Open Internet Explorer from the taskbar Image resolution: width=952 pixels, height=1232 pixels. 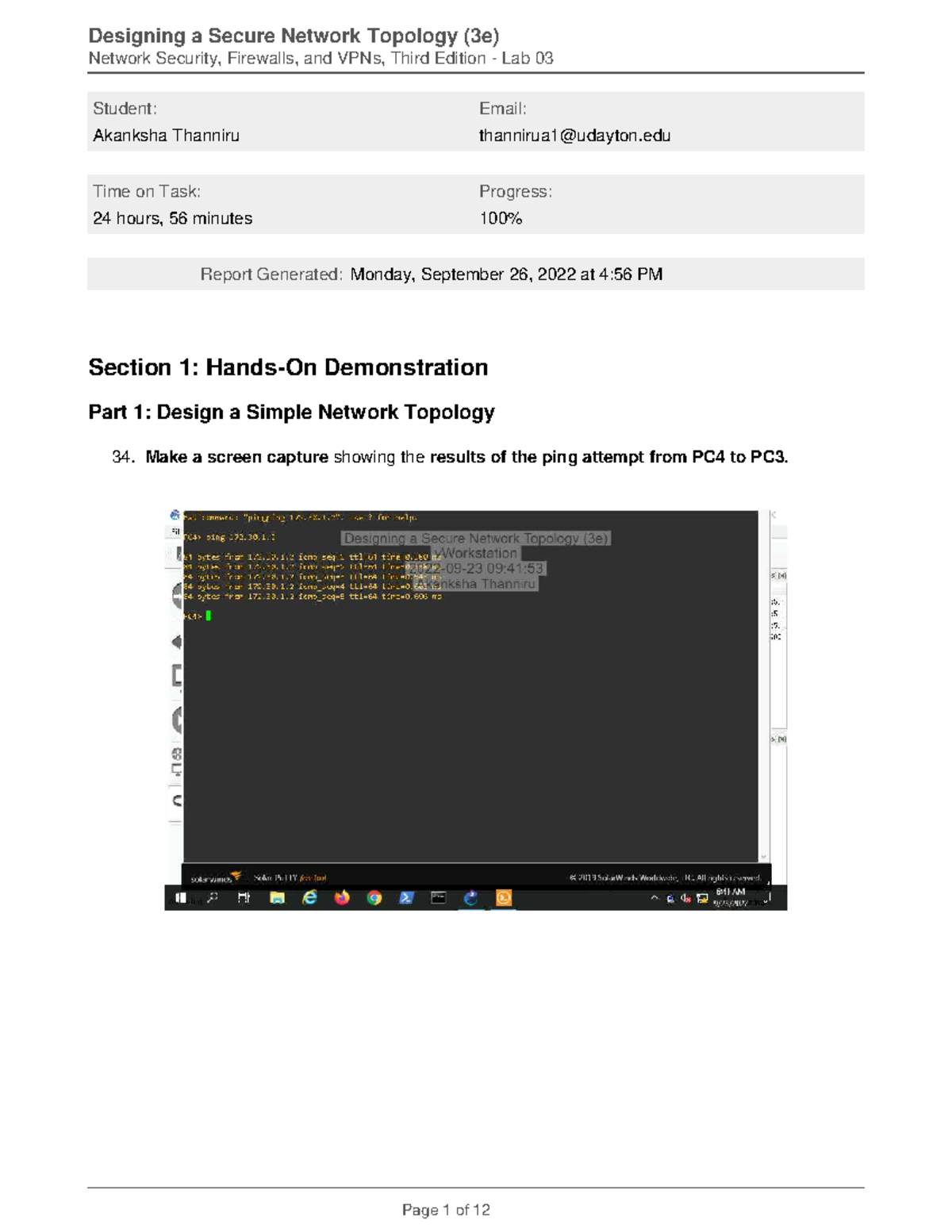pos(309,898)
